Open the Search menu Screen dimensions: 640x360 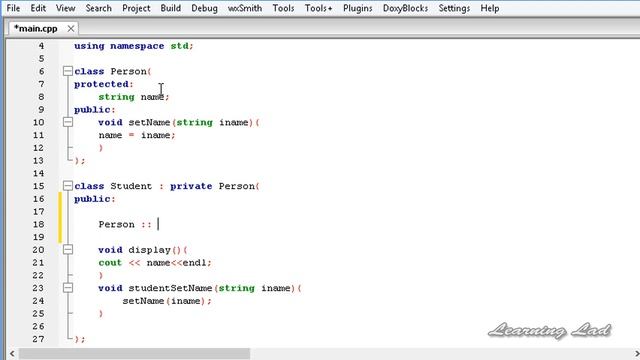[x=98, y=8]
